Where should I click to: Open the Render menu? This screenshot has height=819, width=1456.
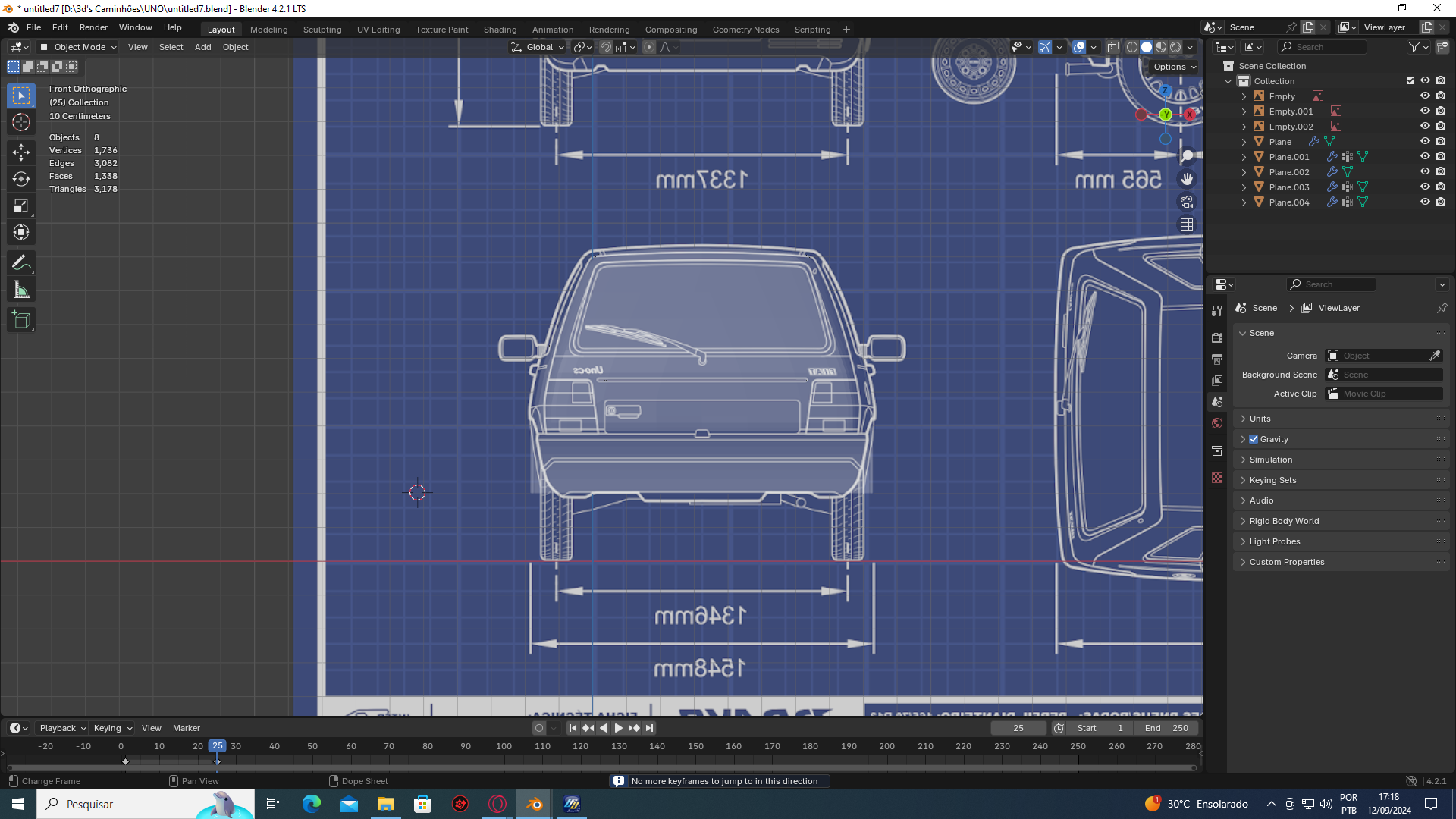pos(93,27)
